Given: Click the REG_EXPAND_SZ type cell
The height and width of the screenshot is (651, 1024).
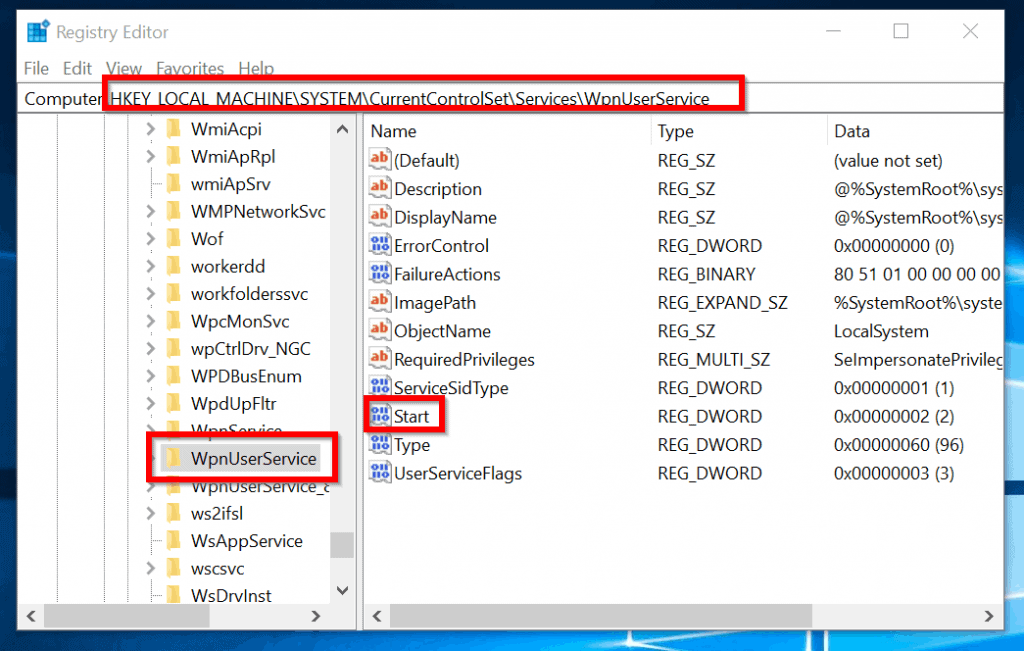Looking at the screenshot, I should coord(722,302).
